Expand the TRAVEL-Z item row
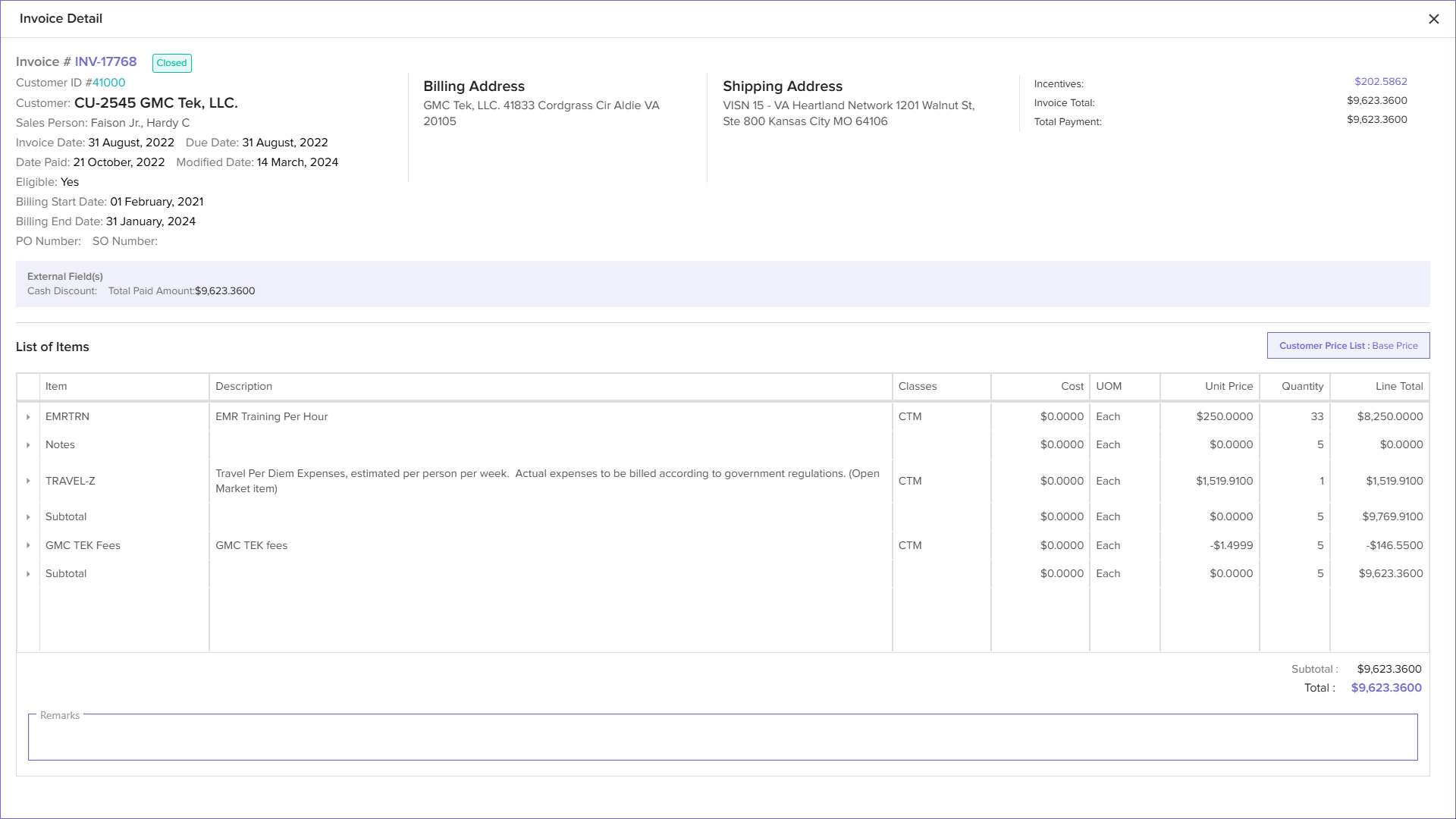 (28, 481)
